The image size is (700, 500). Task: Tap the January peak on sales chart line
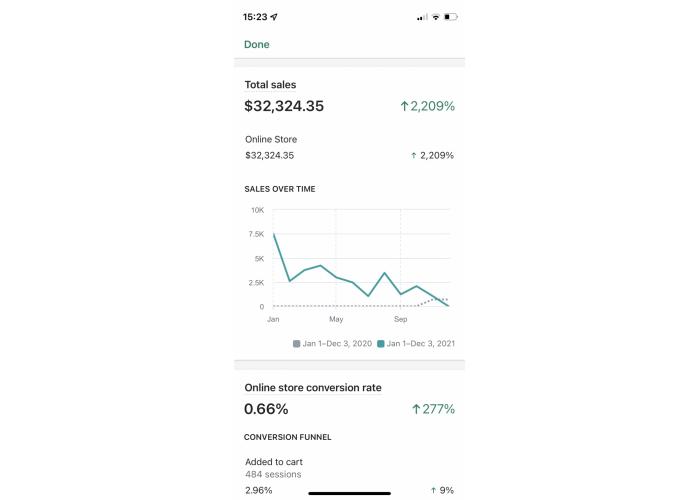coord(274,234)
